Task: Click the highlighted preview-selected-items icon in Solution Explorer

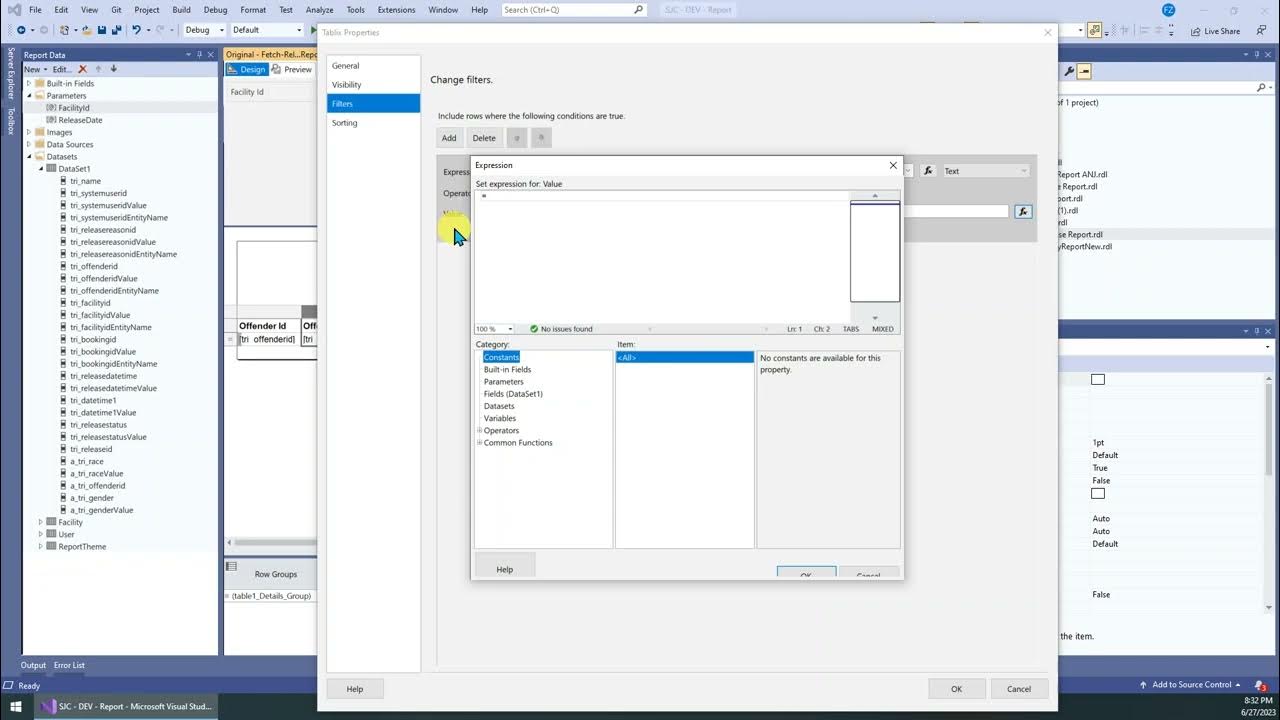Action: click(1084, 71)
